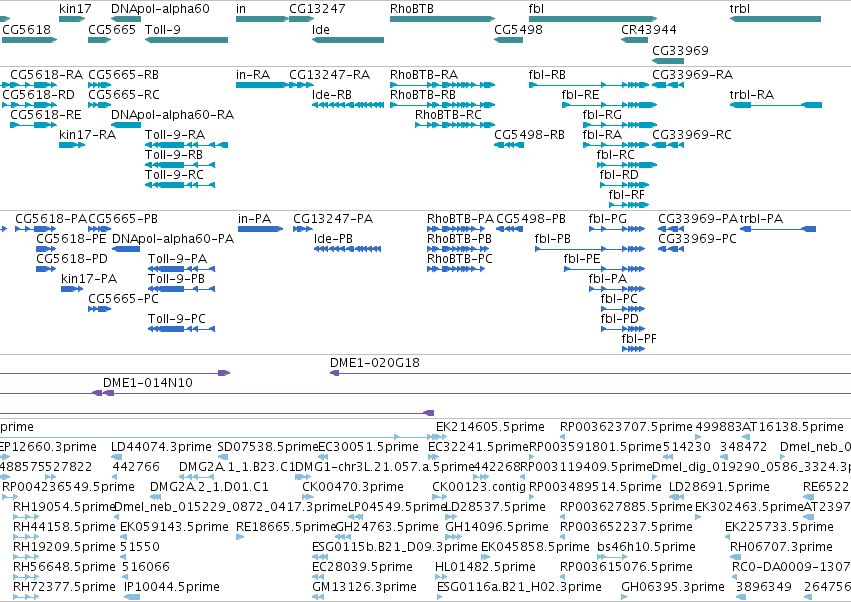Click the EK225733.5prime EST label

pos(779,527)
